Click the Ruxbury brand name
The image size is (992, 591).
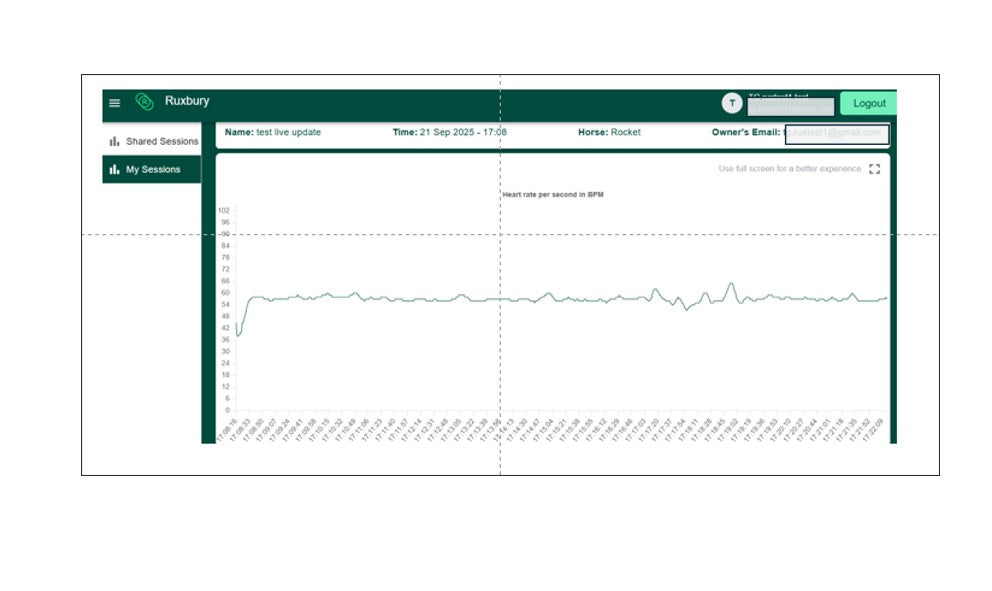coord(187,101)
